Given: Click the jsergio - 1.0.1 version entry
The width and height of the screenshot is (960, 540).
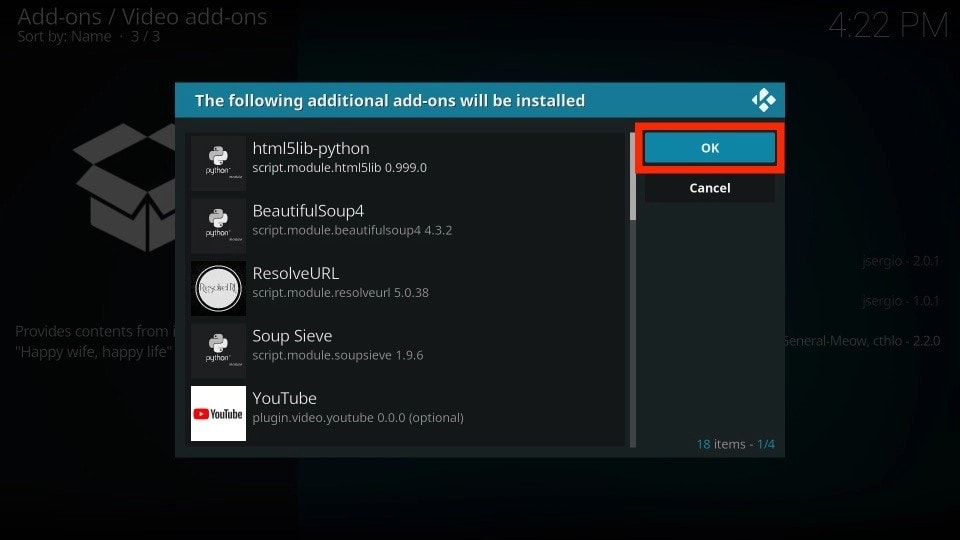Looking at the screenshot, I should click(x=901, y=301).
